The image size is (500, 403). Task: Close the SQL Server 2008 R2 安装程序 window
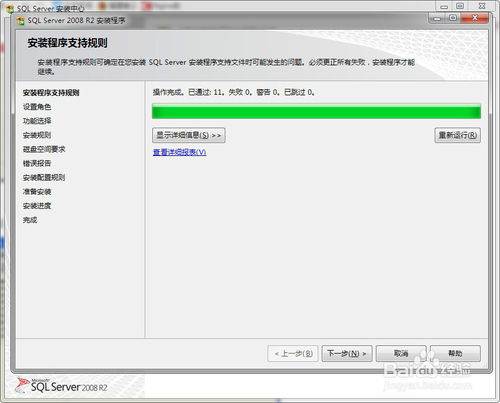click(475, 18)
